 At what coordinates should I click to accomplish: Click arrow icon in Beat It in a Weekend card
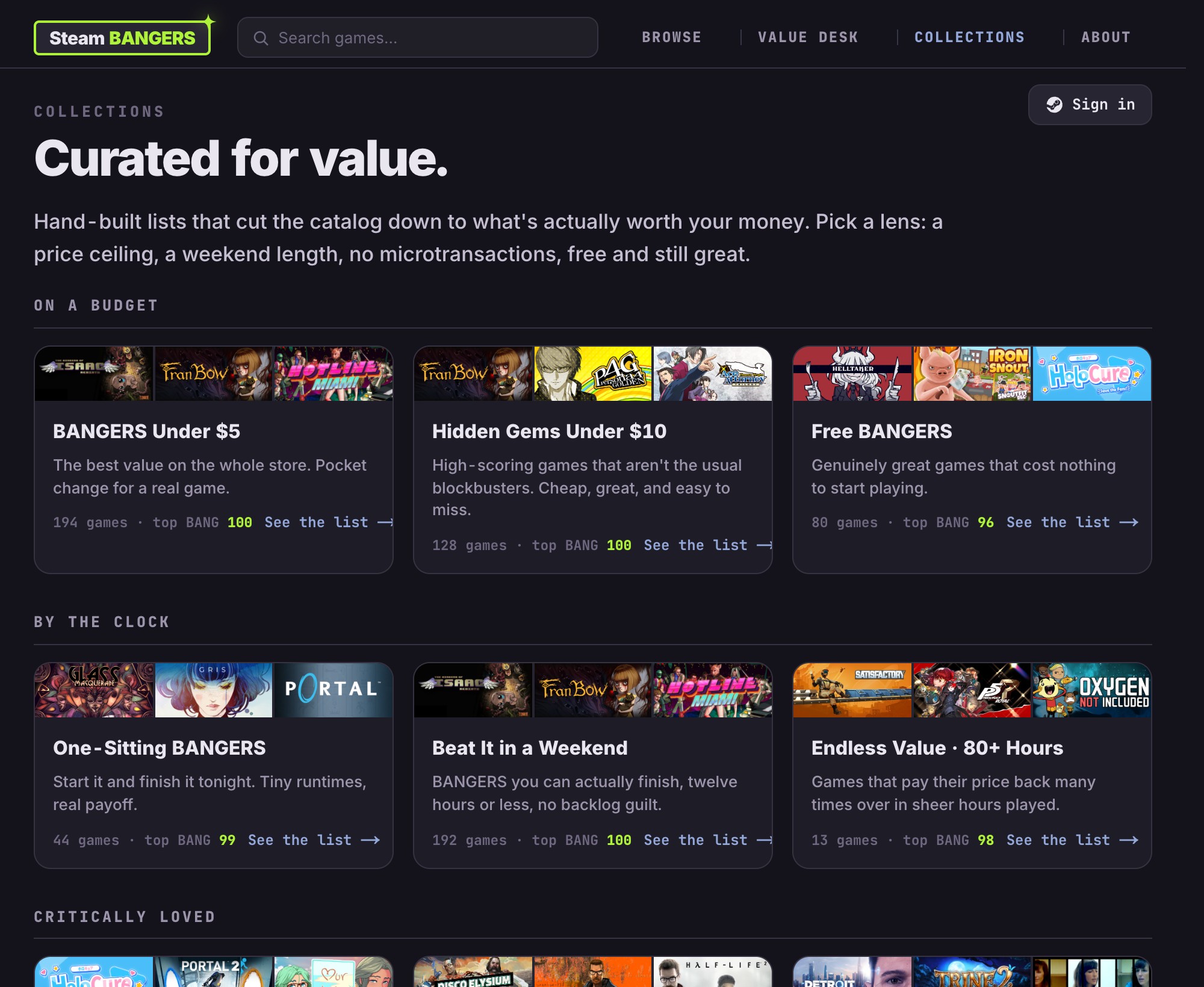click(x=765, y=840)
